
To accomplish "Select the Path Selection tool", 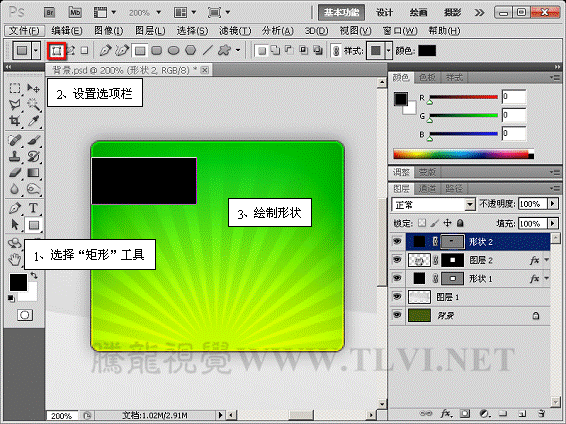I will click(x=15, y=225).
